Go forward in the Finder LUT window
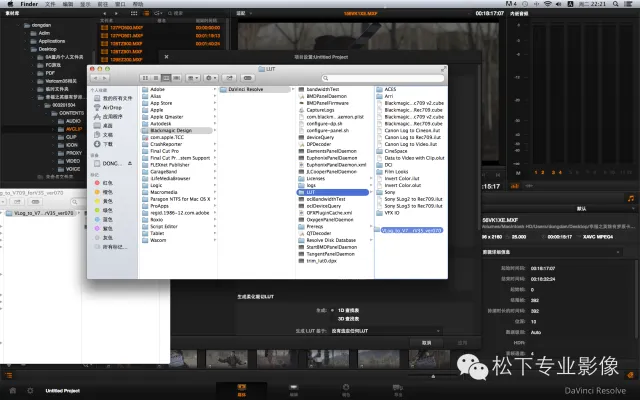640x400 pixels. (x=105, y=78)
